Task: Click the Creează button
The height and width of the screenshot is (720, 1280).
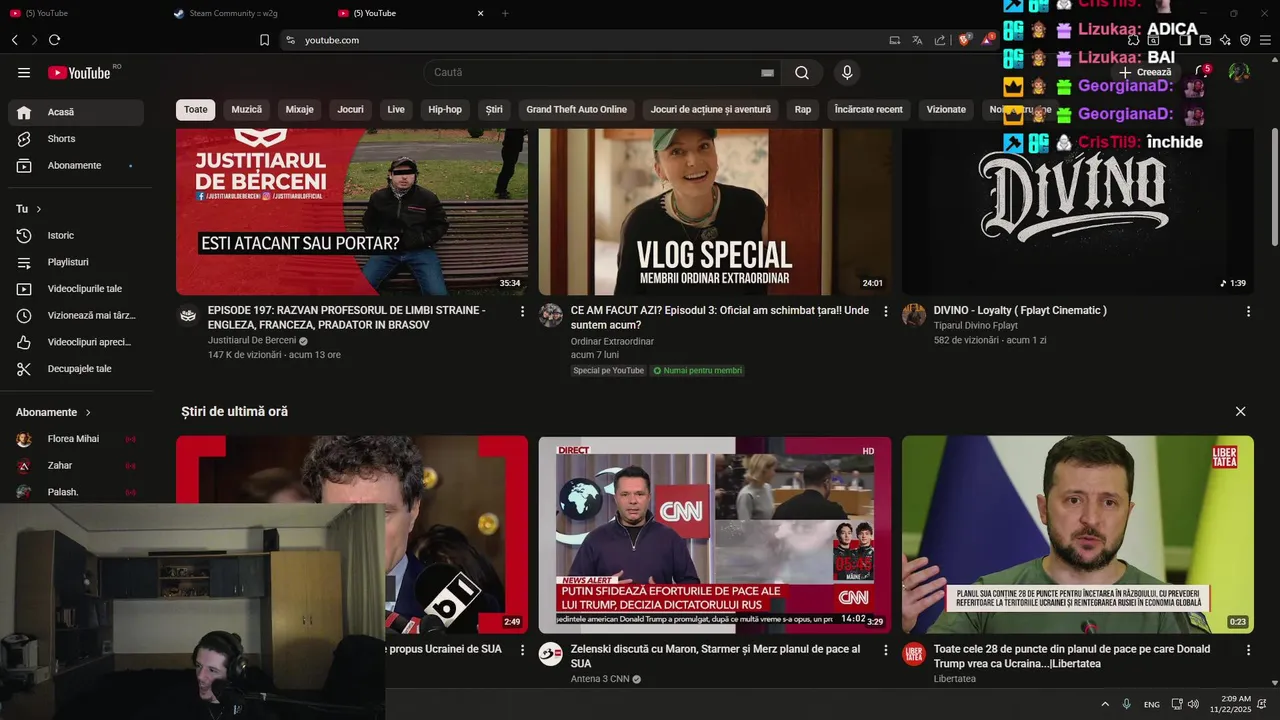Action: click(1145, 72)
